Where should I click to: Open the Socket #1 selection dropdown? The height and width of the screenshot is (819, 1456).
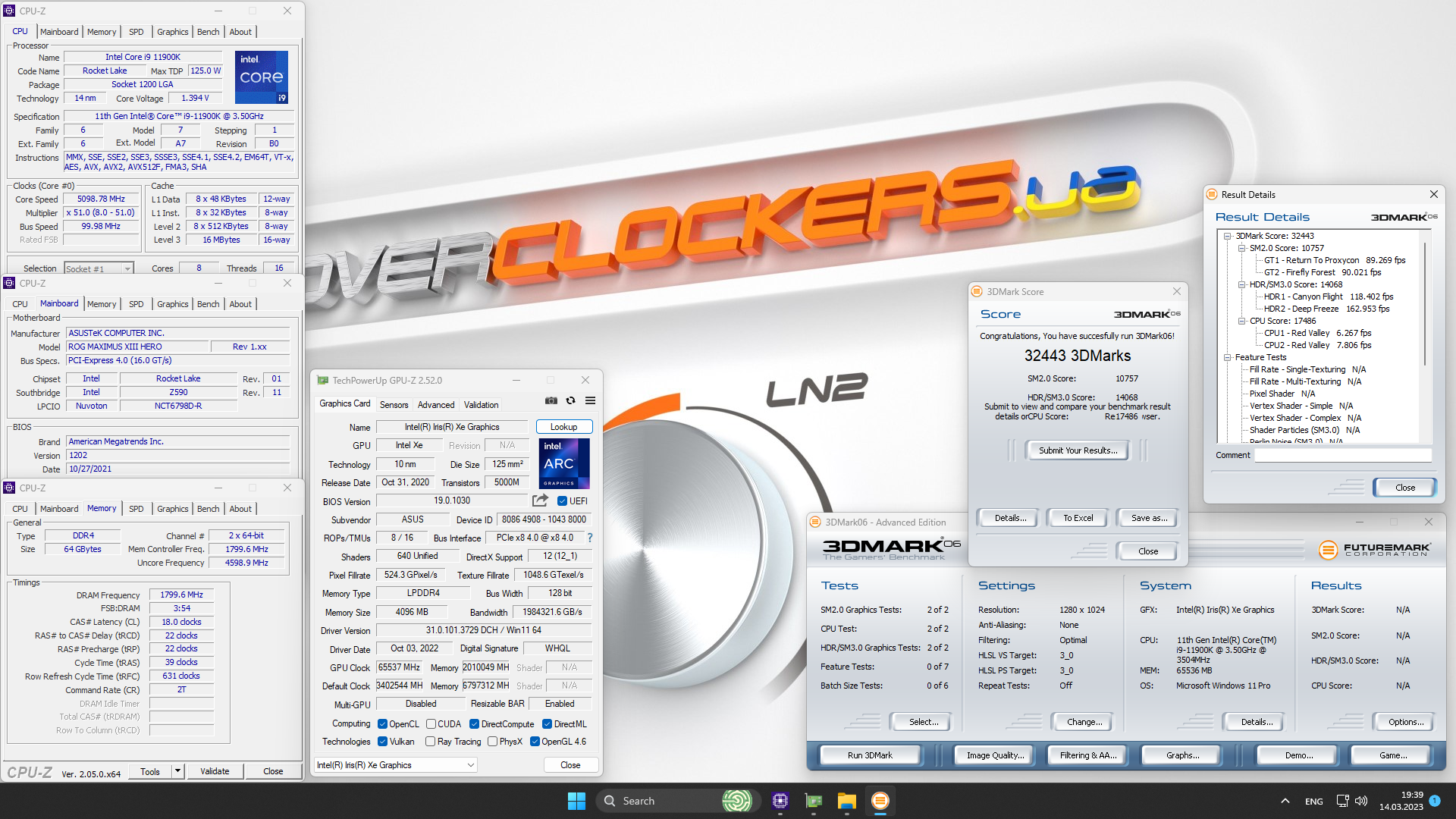(x=99, y=268)
